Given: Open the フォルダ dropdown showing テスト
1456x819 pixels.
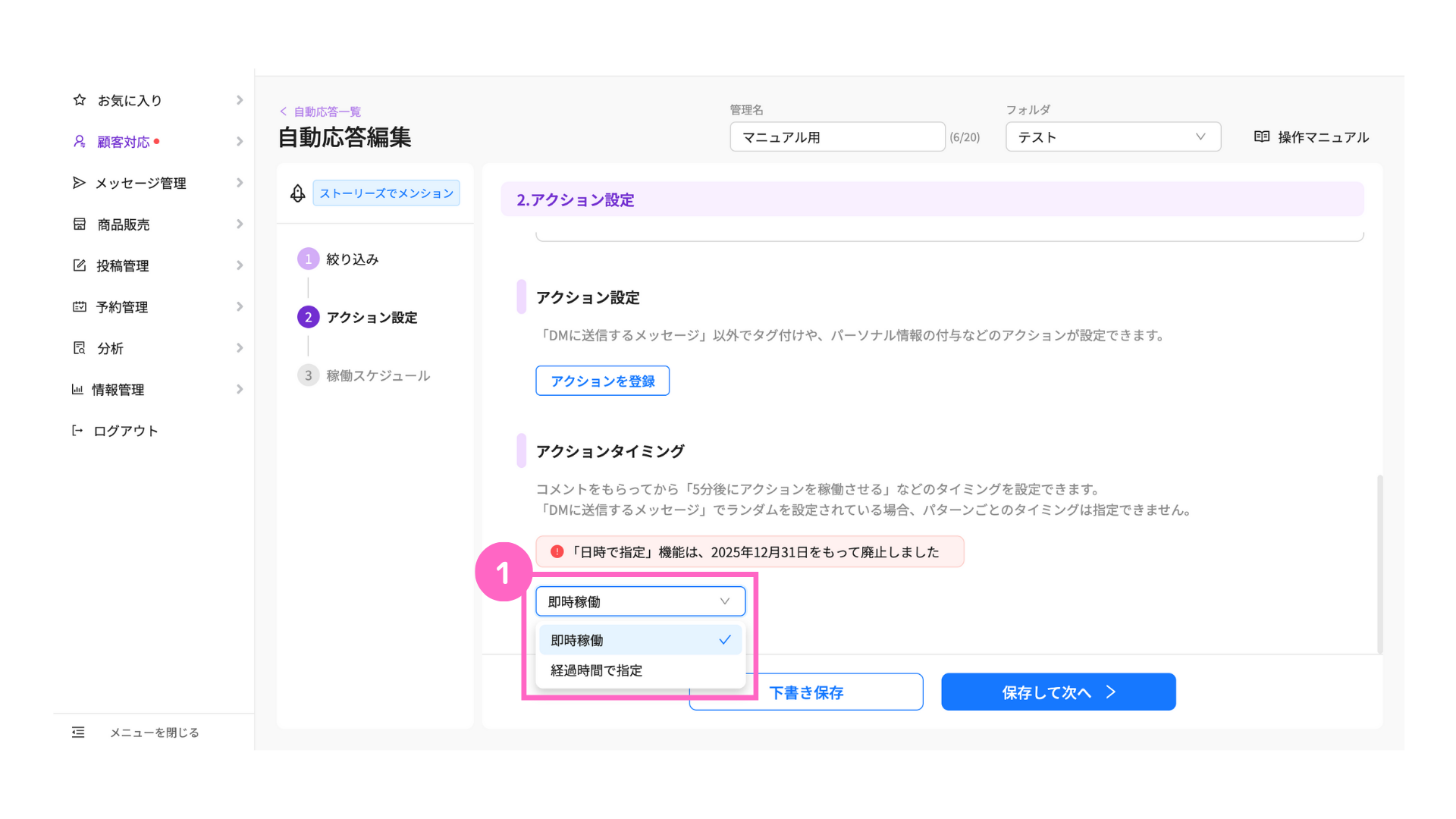Looking at the screenshot, I should pyautogui.click(x=1112, y=137).
